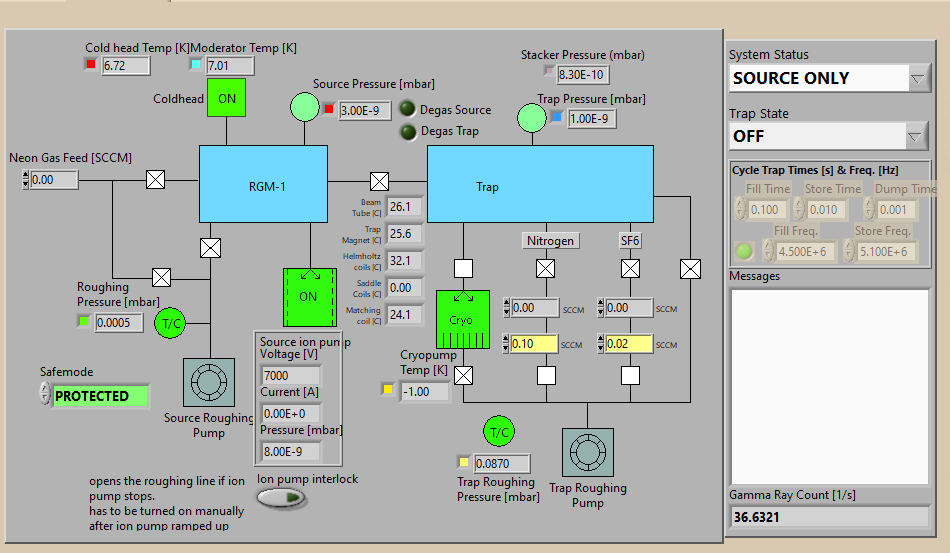Click the valve below the SF6 label
This screenshot has height=553, width=950.
[x=630, y=268]
